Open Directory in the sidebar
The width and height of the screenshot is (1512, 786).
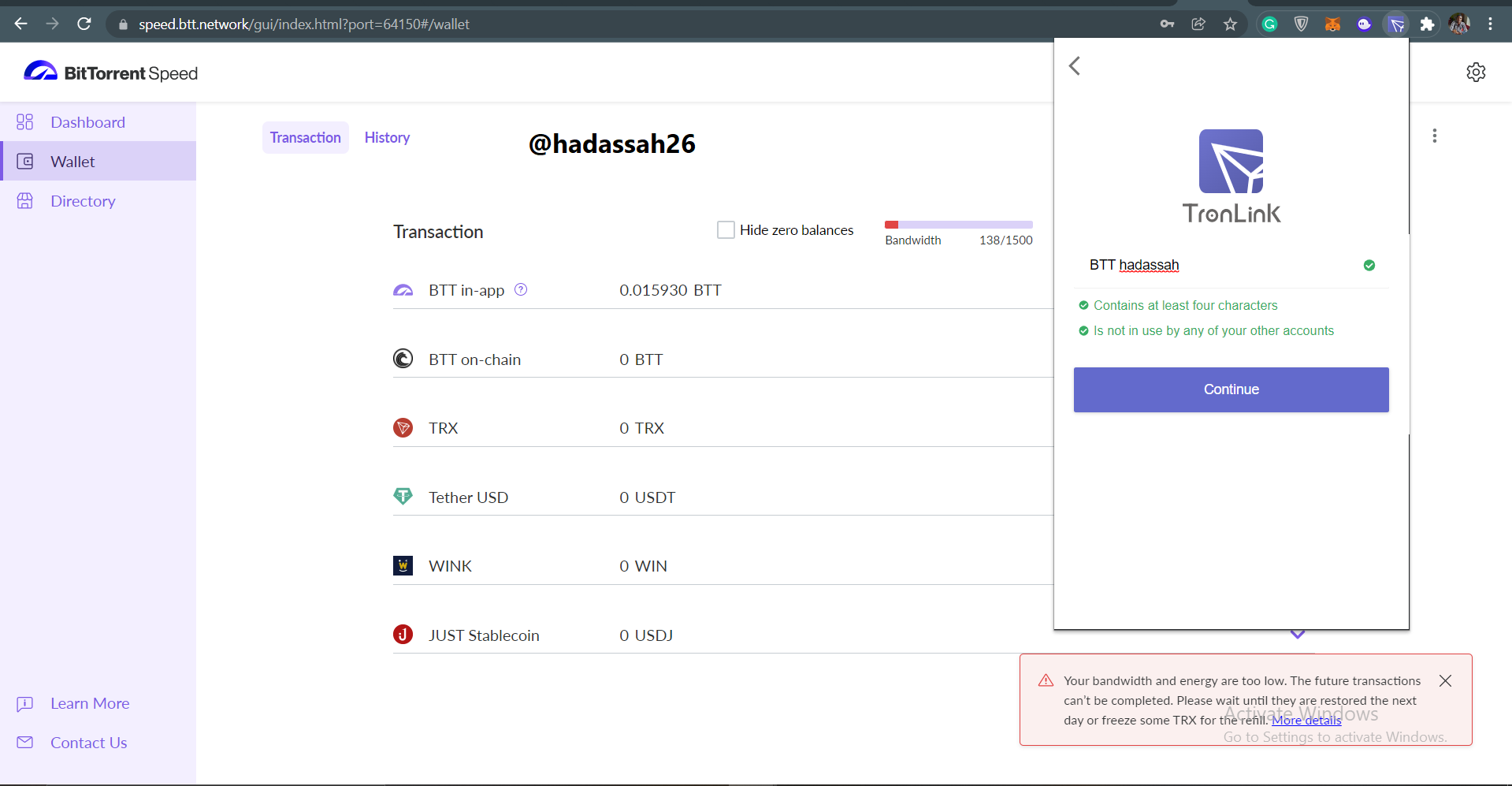(98, 201)
